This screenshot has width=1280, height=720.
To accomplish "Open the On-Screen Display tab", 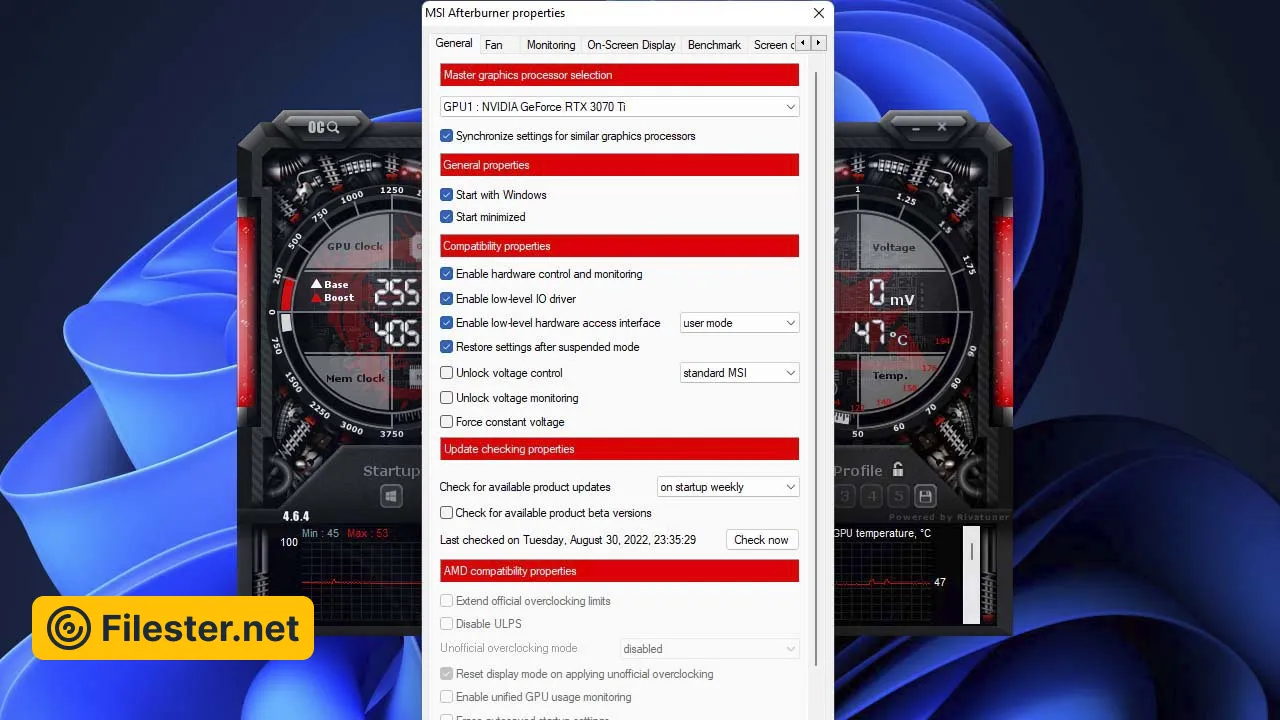I will coord(631,45).
